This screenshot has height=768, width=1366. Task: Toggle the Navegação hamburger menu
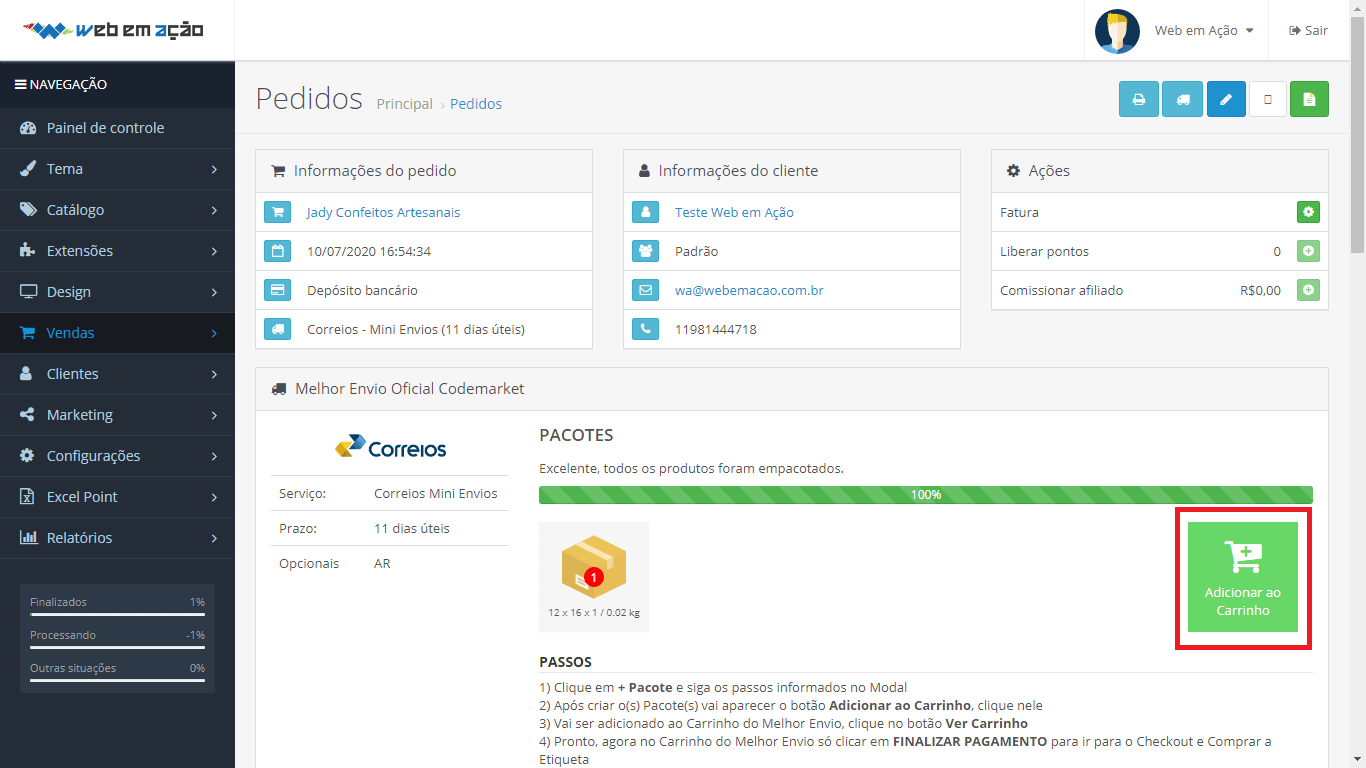pos(20,85)
